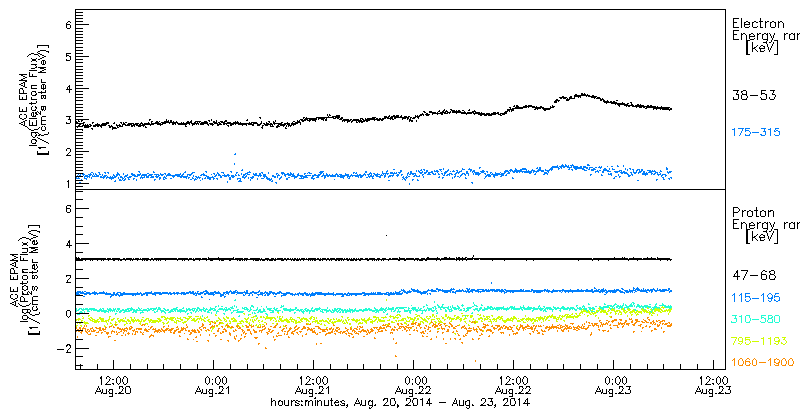Click the 47-68 proton energy label
This screenshot has width=800, height=410.
click(x=754, y=276)
